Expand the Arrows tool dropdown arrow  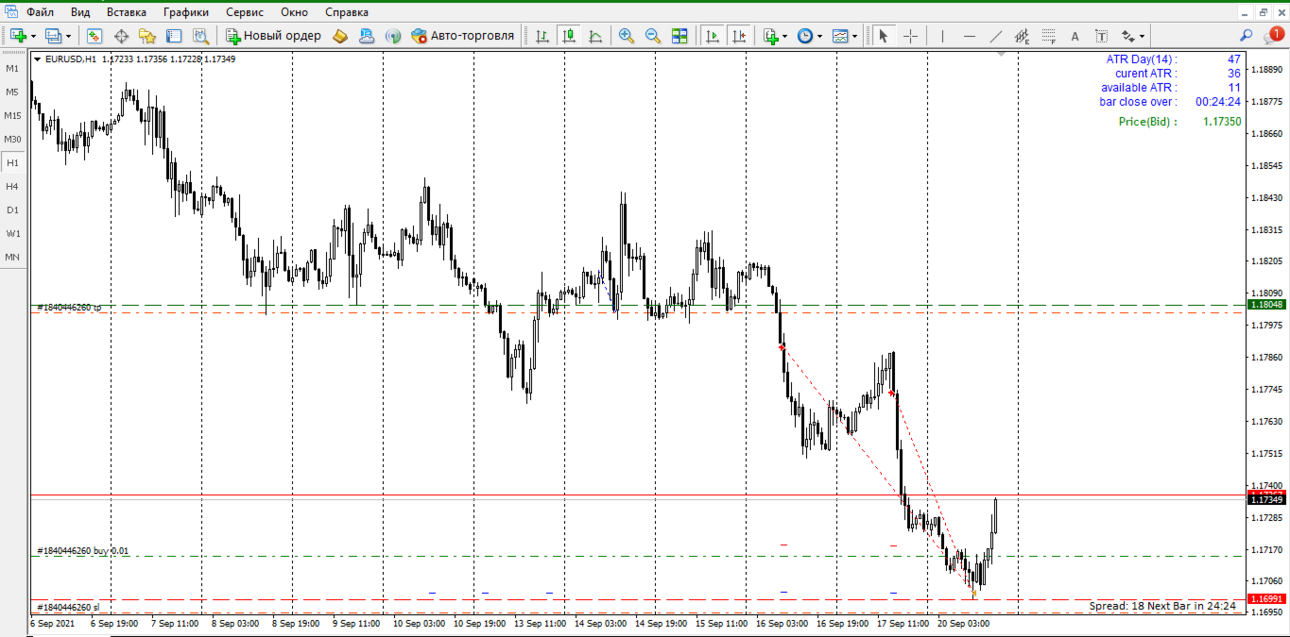[x=1142, y=37]
